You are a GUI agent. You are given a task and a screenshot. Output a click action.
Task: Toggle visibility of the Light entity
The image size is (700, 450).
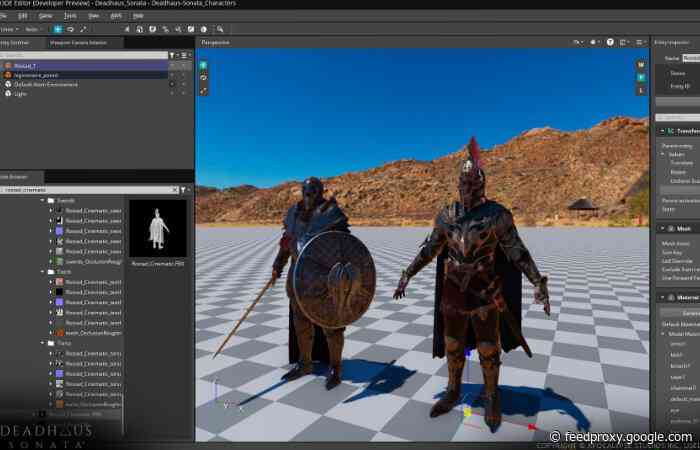[173, 94]
